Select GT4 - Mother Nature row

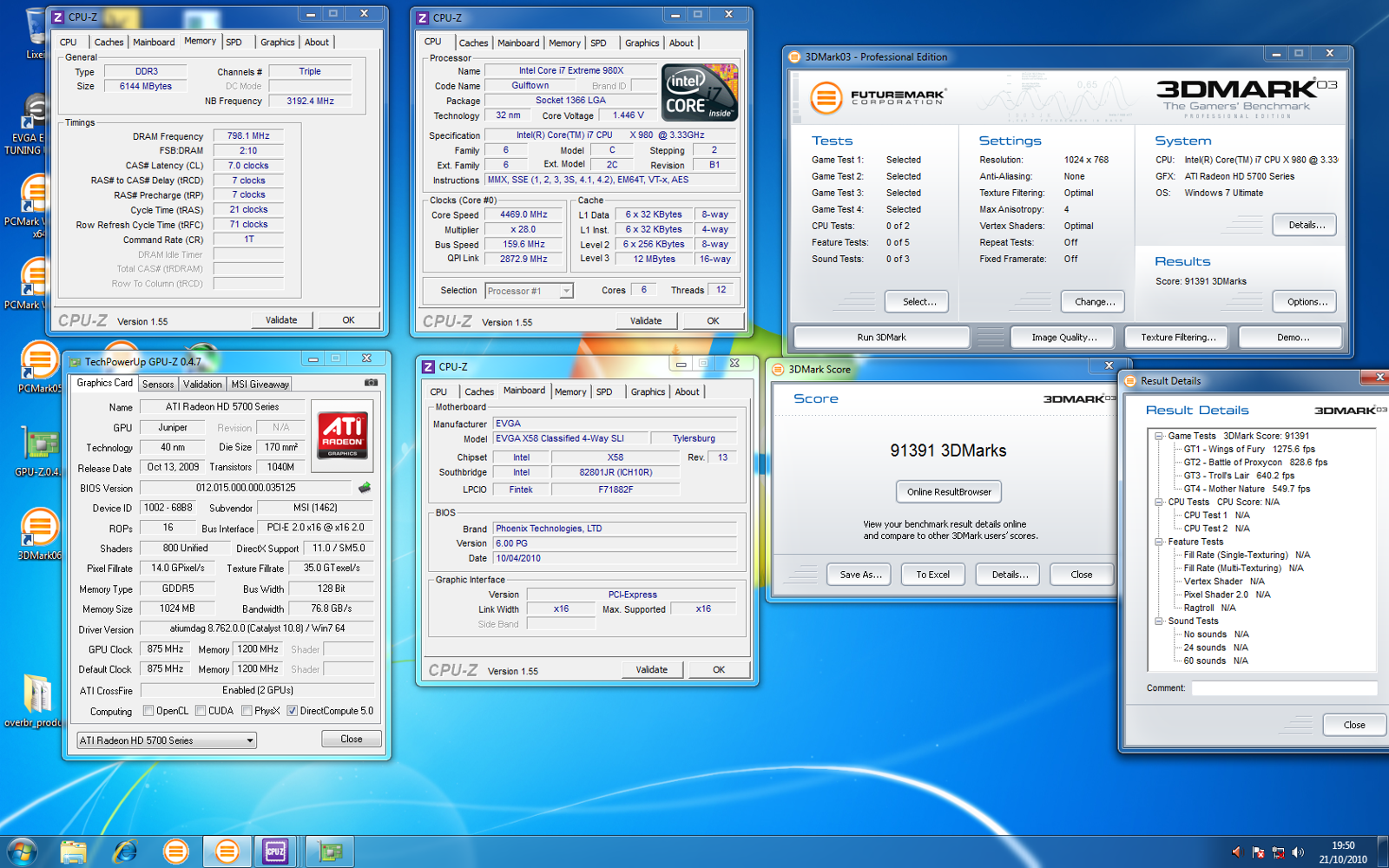(1247, 489)
